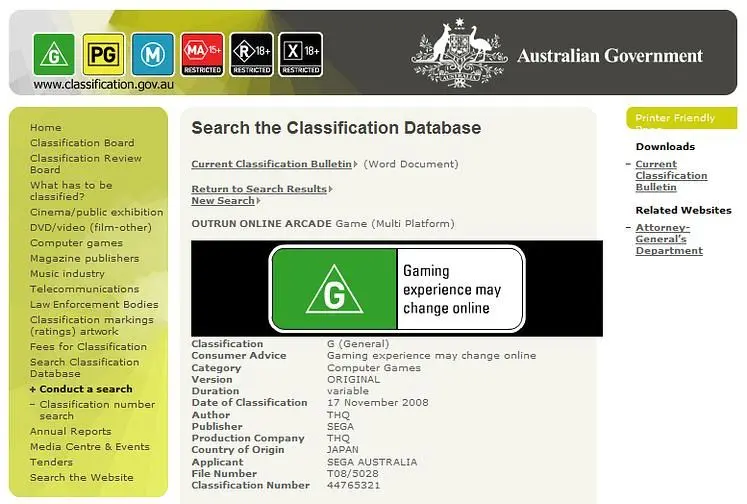
Task: Click the ORIGINAL version value
Action: pyautogui.click(x=353, y=379)
